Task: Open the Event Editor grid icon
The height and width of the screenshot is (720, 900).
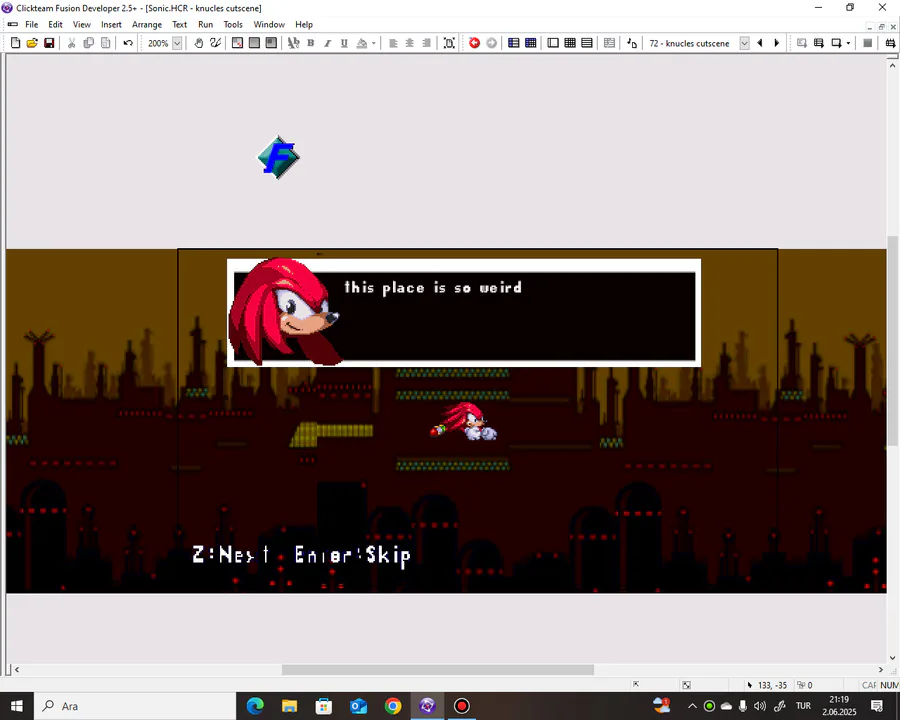Action: pyautogui.click(x=570, y=43)
